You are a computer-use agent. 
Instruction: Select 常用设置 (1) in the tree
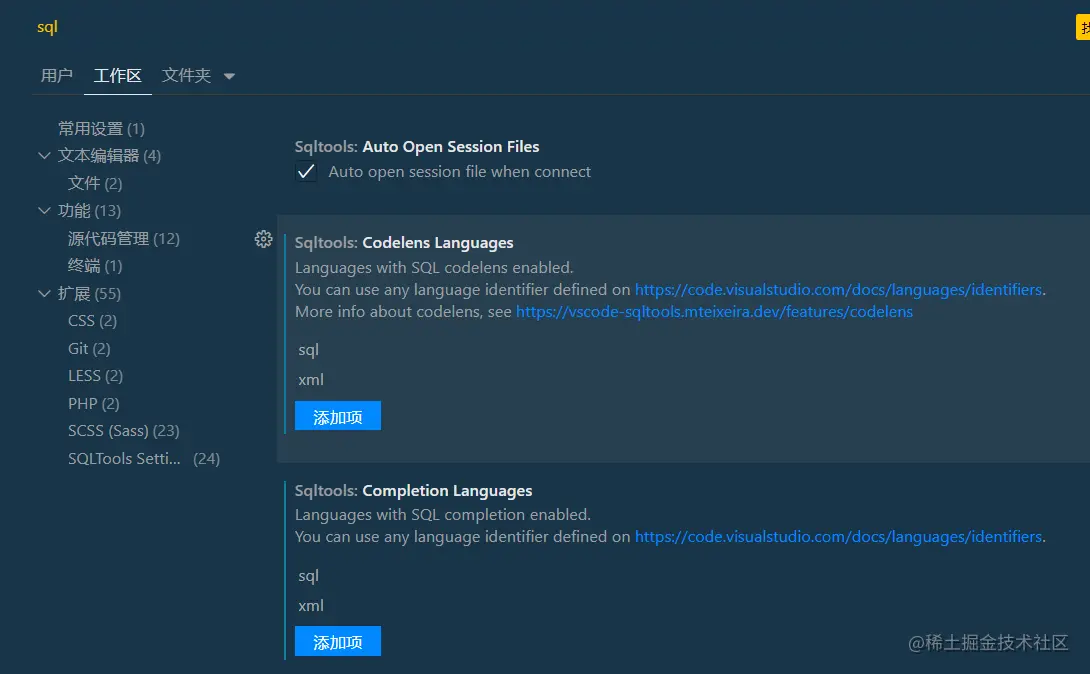pos(101,129)
